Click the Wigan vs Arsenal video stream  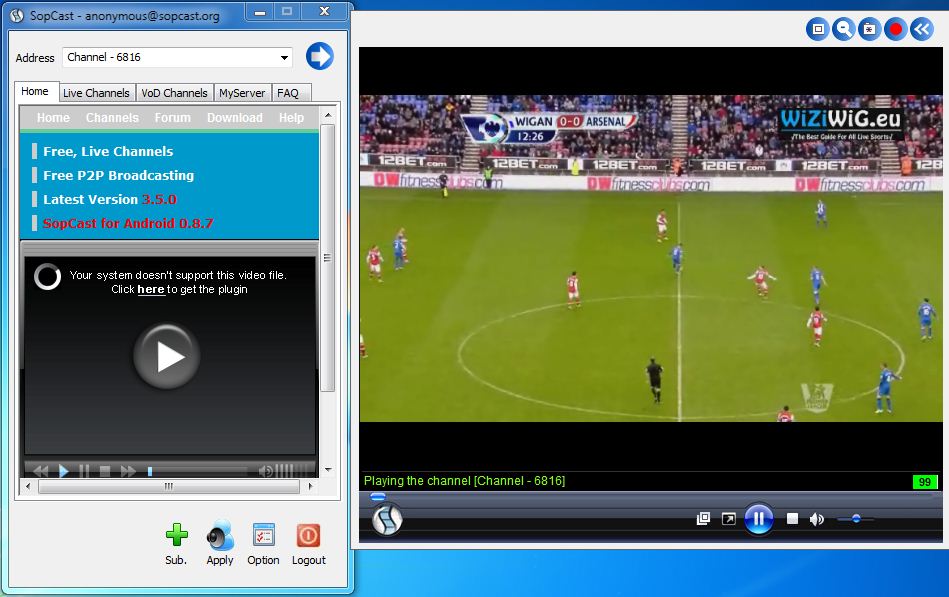[651, 259]
